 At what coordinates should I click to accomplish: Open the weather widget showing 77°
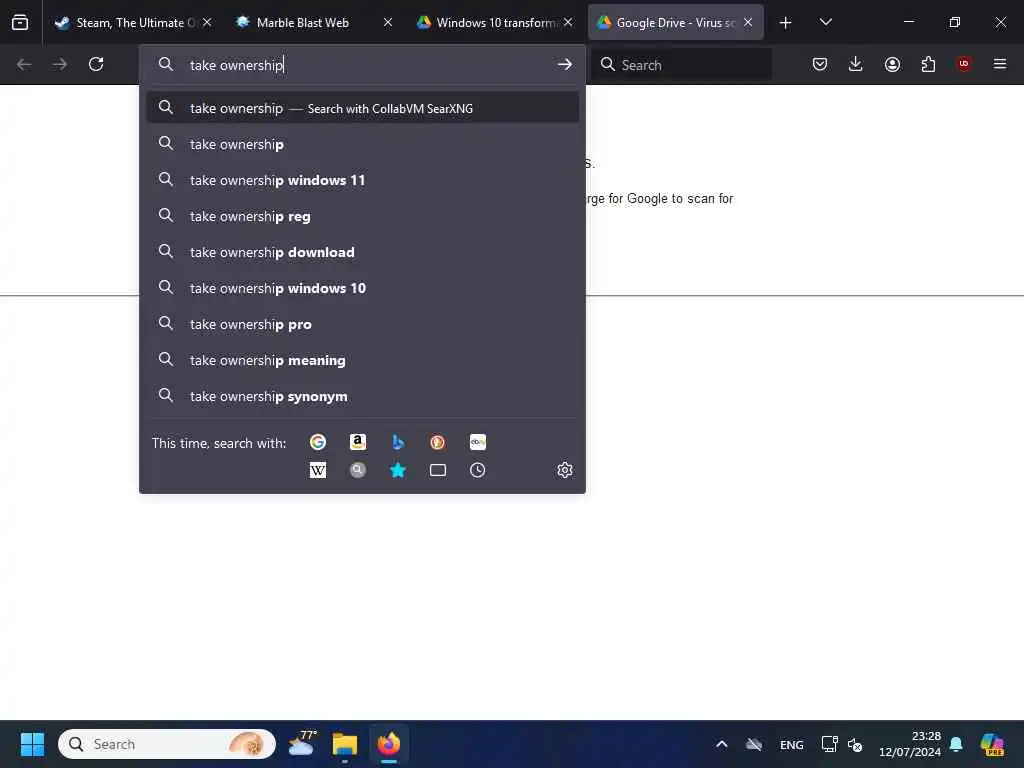click(302, 744)
